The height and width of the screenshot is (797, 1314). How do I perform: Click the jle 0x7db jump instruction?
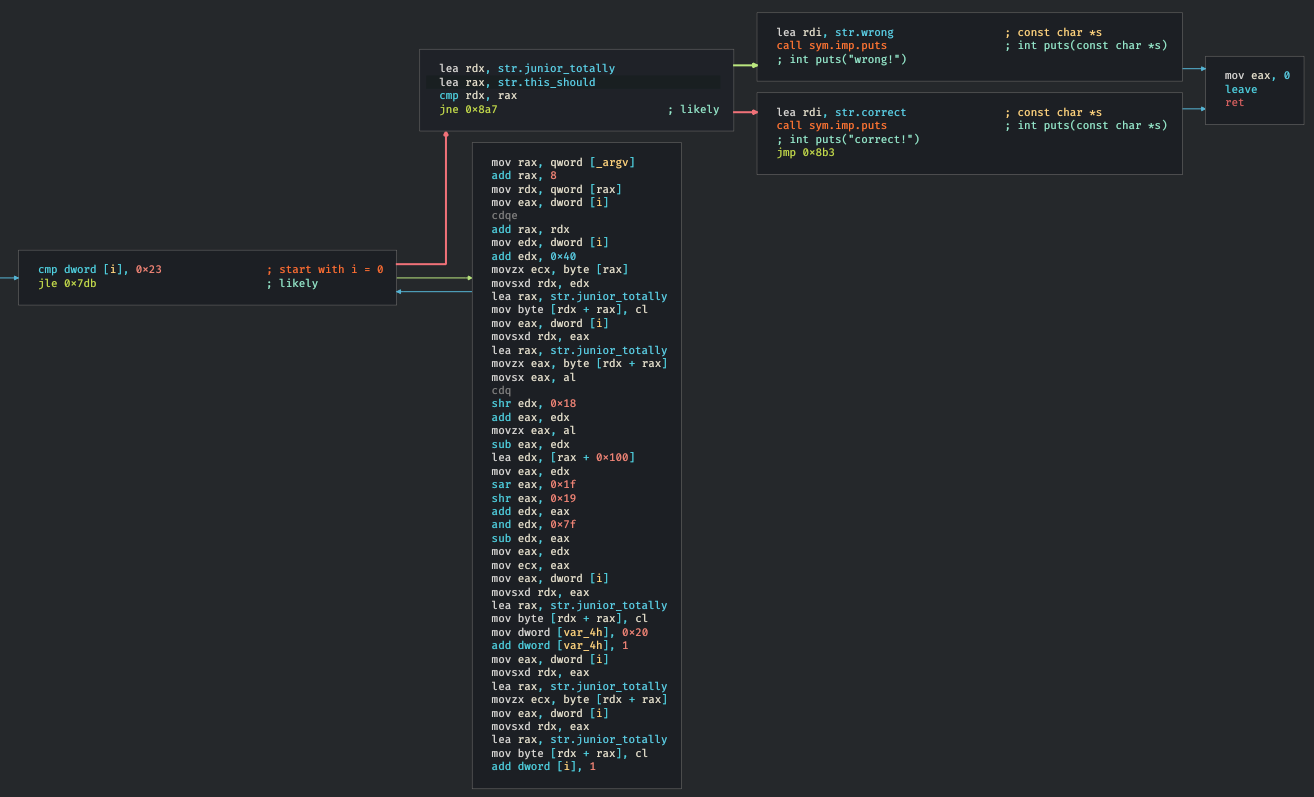[x=67, y=284]
